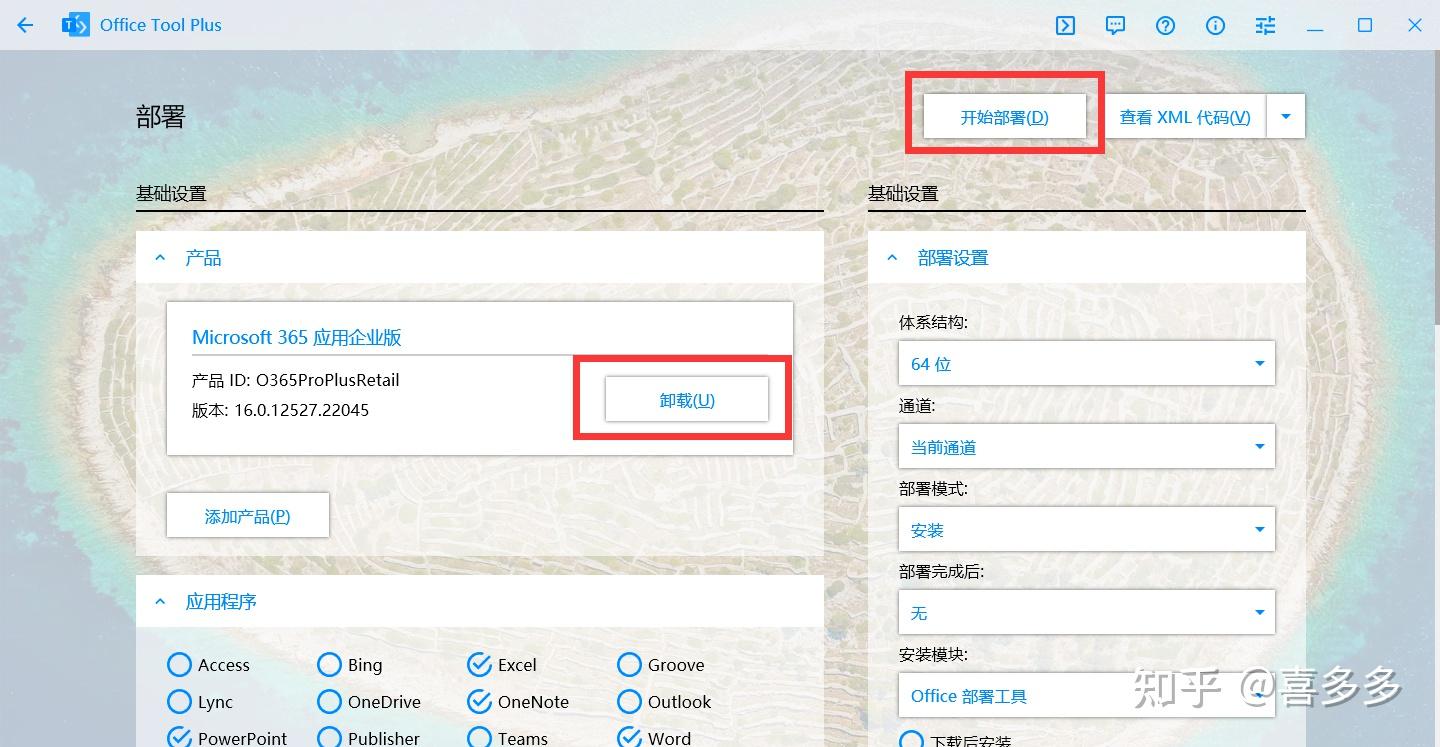Open the 体系结构 64 位 dropdown
Screen dimensions: 1440x747
pos(1087,364)
